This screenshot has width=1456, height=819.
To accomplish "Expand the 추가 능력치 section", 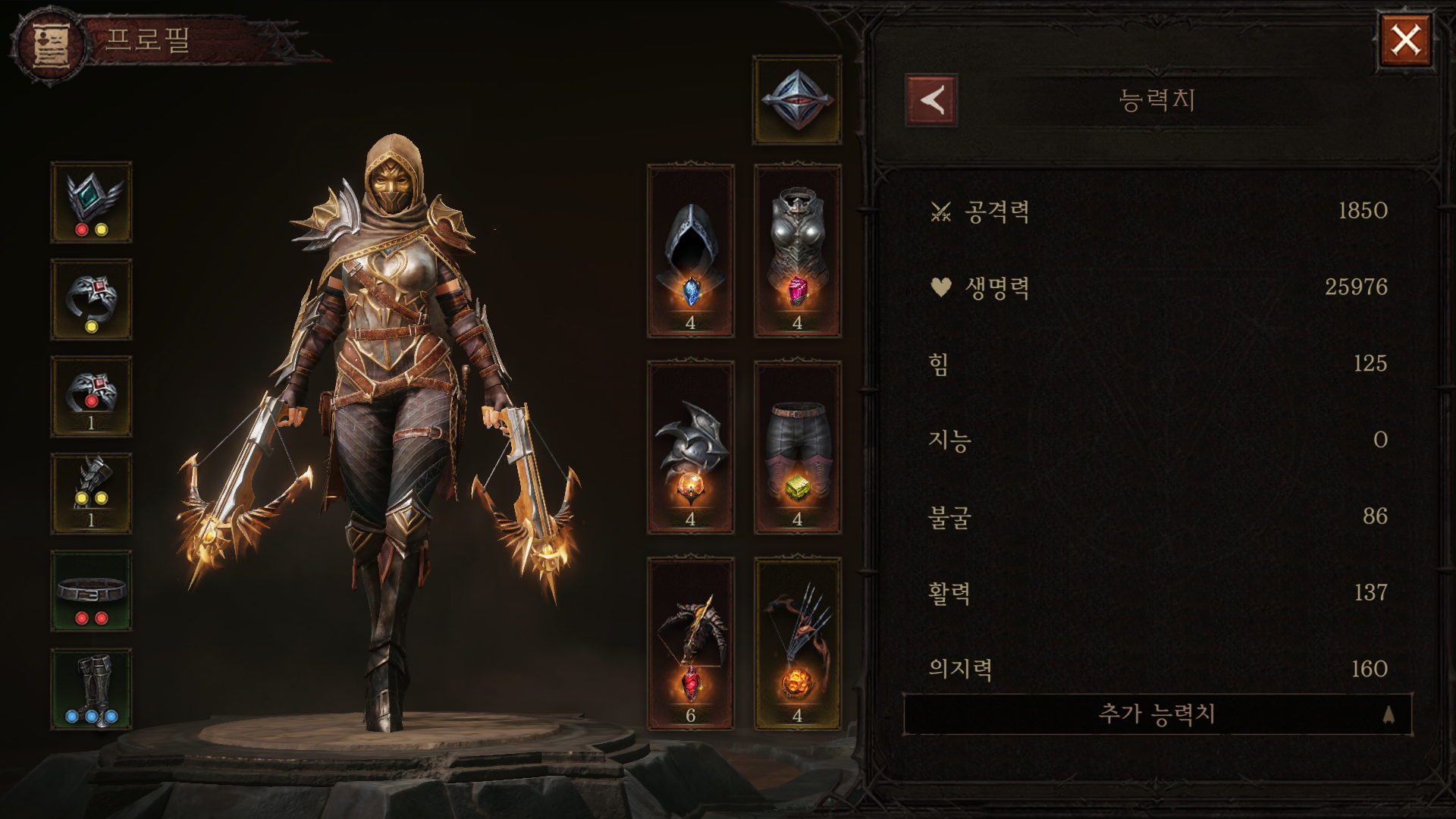I will pyautogui.click(x=1157, y=714).
